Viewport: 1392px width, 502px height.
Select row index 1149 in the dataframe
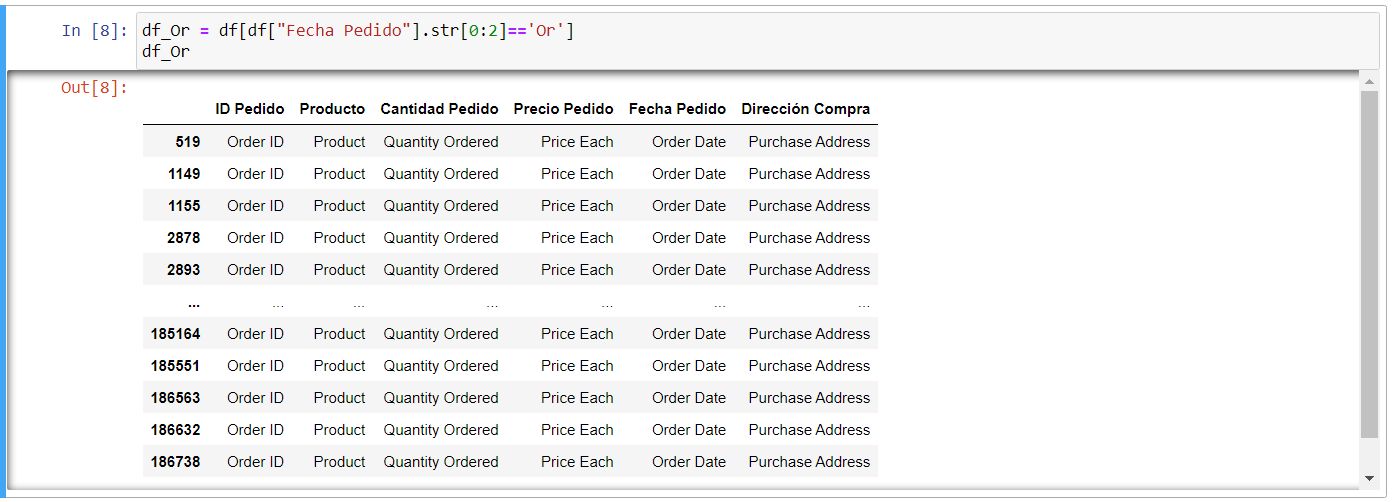click(x=184, y=174)
